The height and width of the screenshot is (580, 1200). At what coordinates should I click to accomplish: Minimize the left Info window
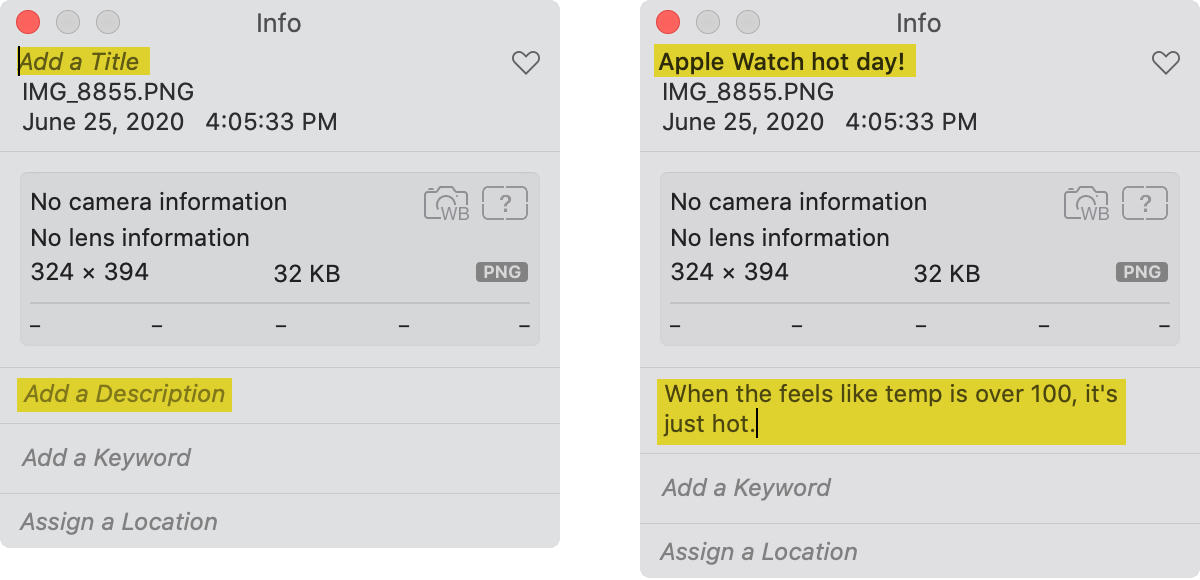[68, 22]
